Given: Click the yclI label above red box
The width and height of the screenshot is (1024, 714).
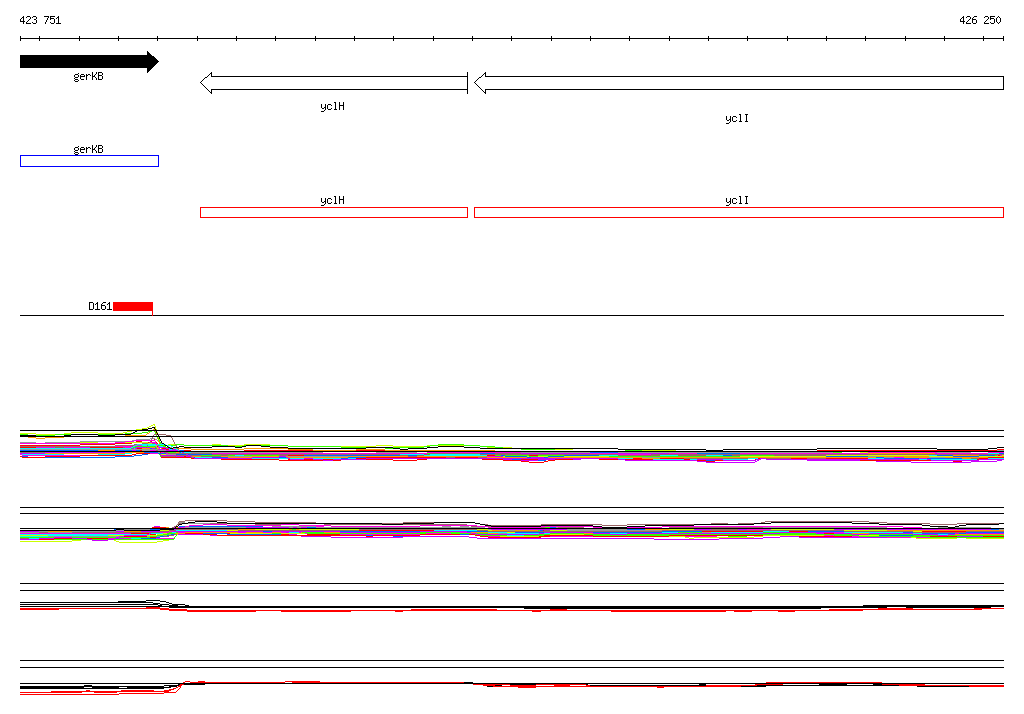Looking at the screenshot, I should pos(737,201).
